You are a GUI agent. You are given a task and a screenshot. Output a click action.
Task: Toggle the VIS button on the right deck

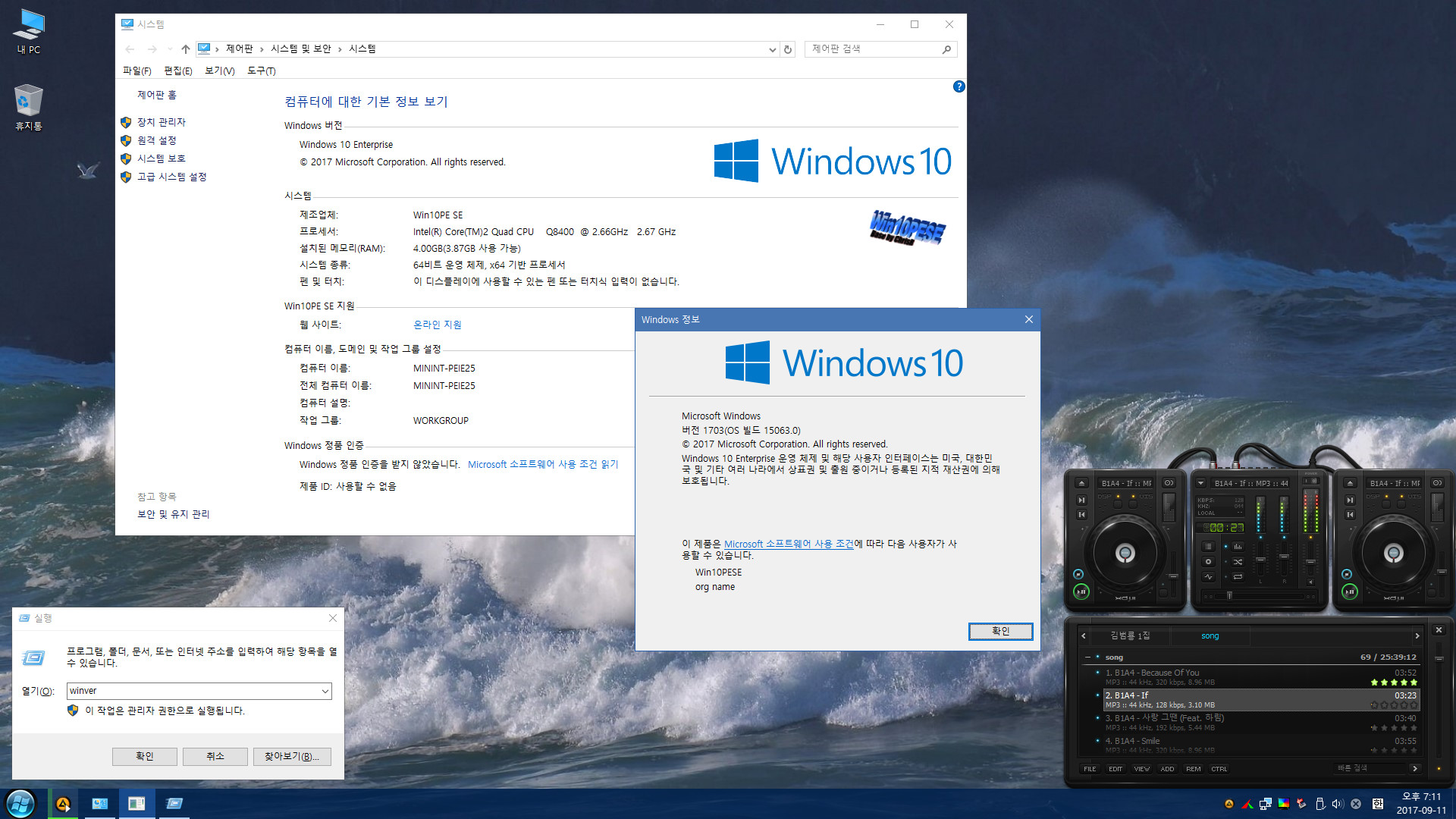[x=1401, y=504]
